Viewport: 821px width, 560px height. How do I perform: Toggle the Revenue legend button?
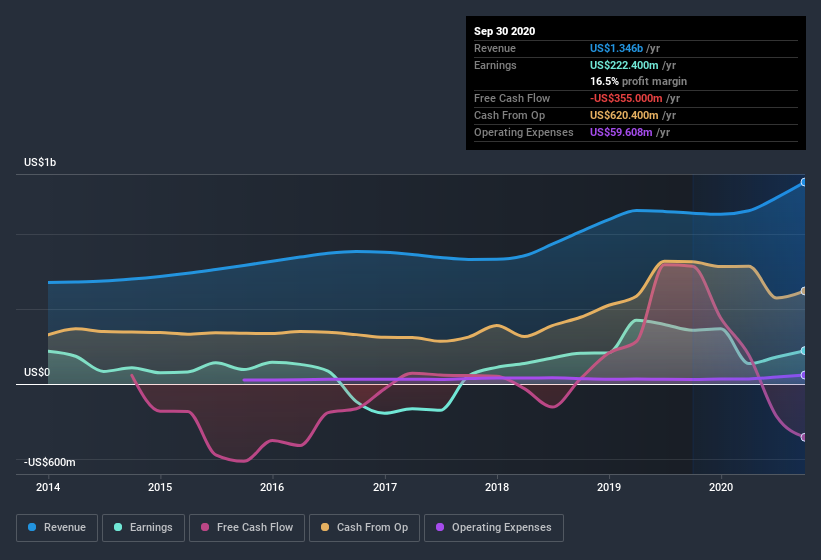pyautogui.click(x=57, y=527)
